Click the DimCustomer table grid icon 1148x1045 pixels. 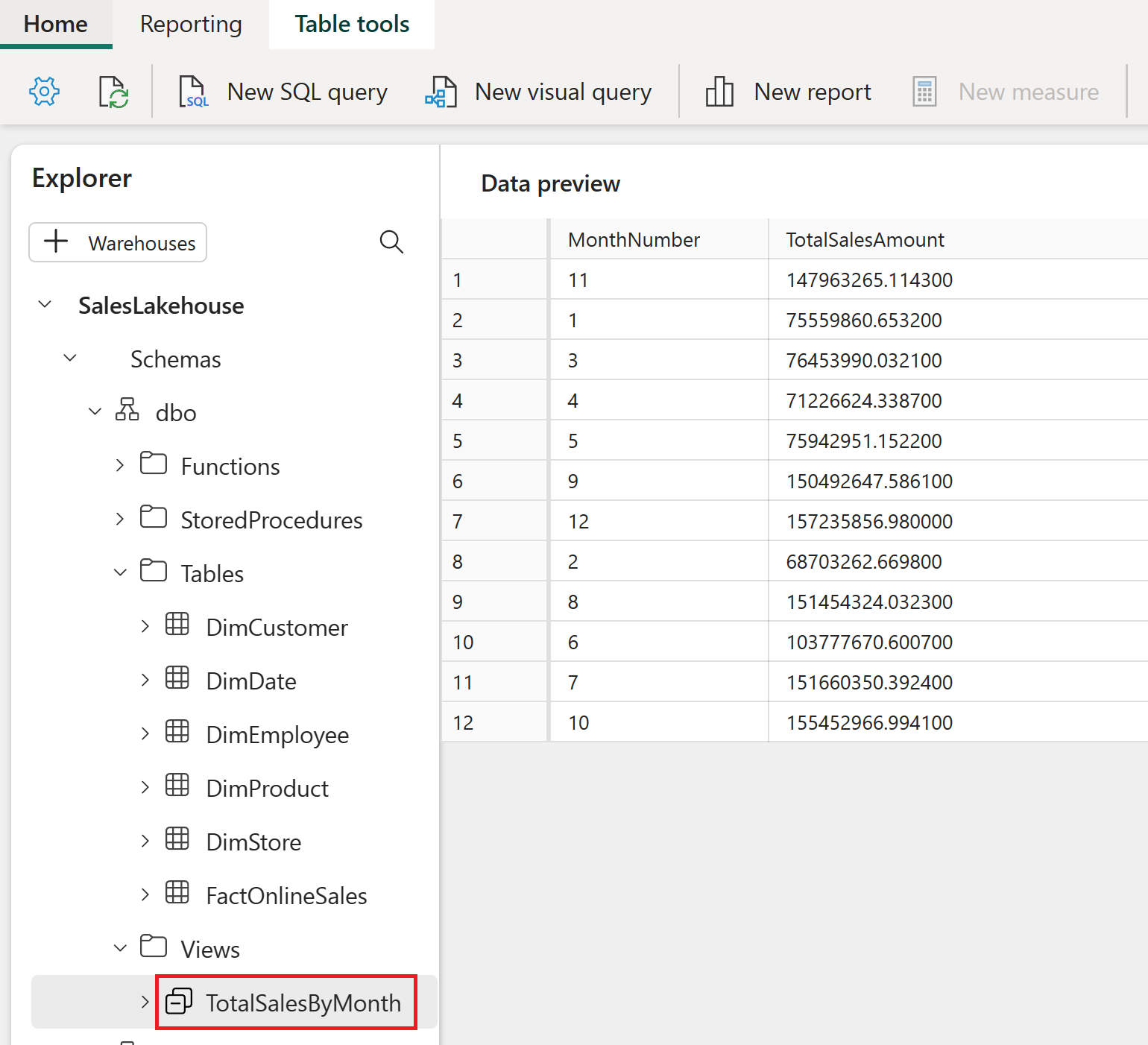tap(177, 624)
